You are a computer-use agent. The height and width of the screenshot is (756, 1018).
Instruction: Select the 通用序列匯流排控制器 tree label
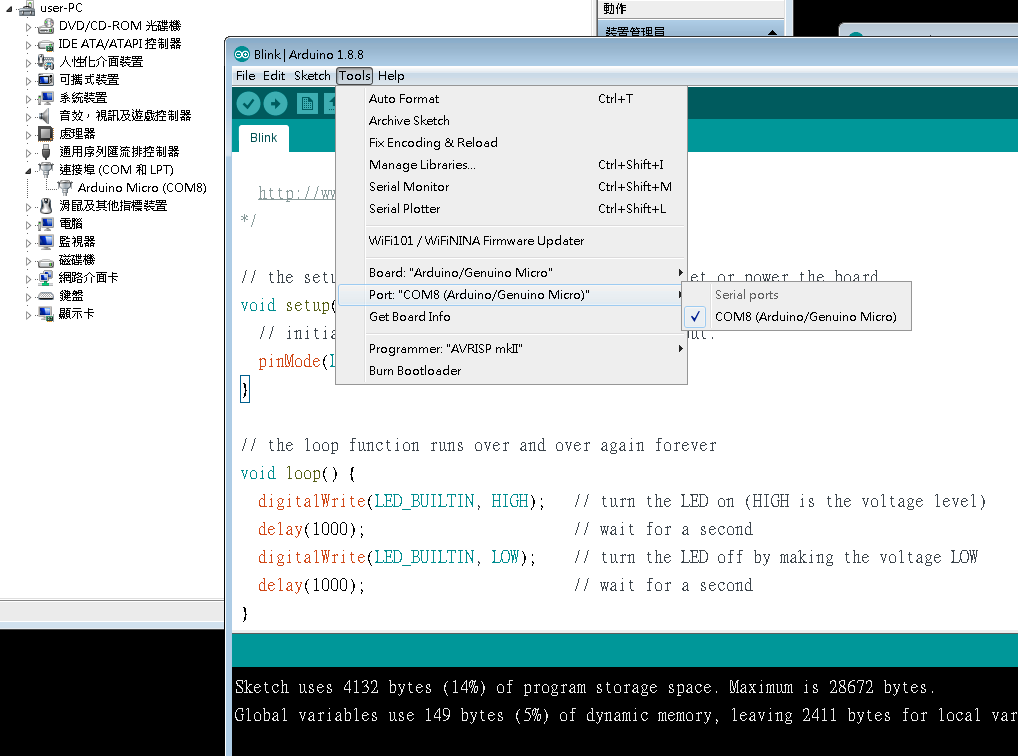[119, 152]
